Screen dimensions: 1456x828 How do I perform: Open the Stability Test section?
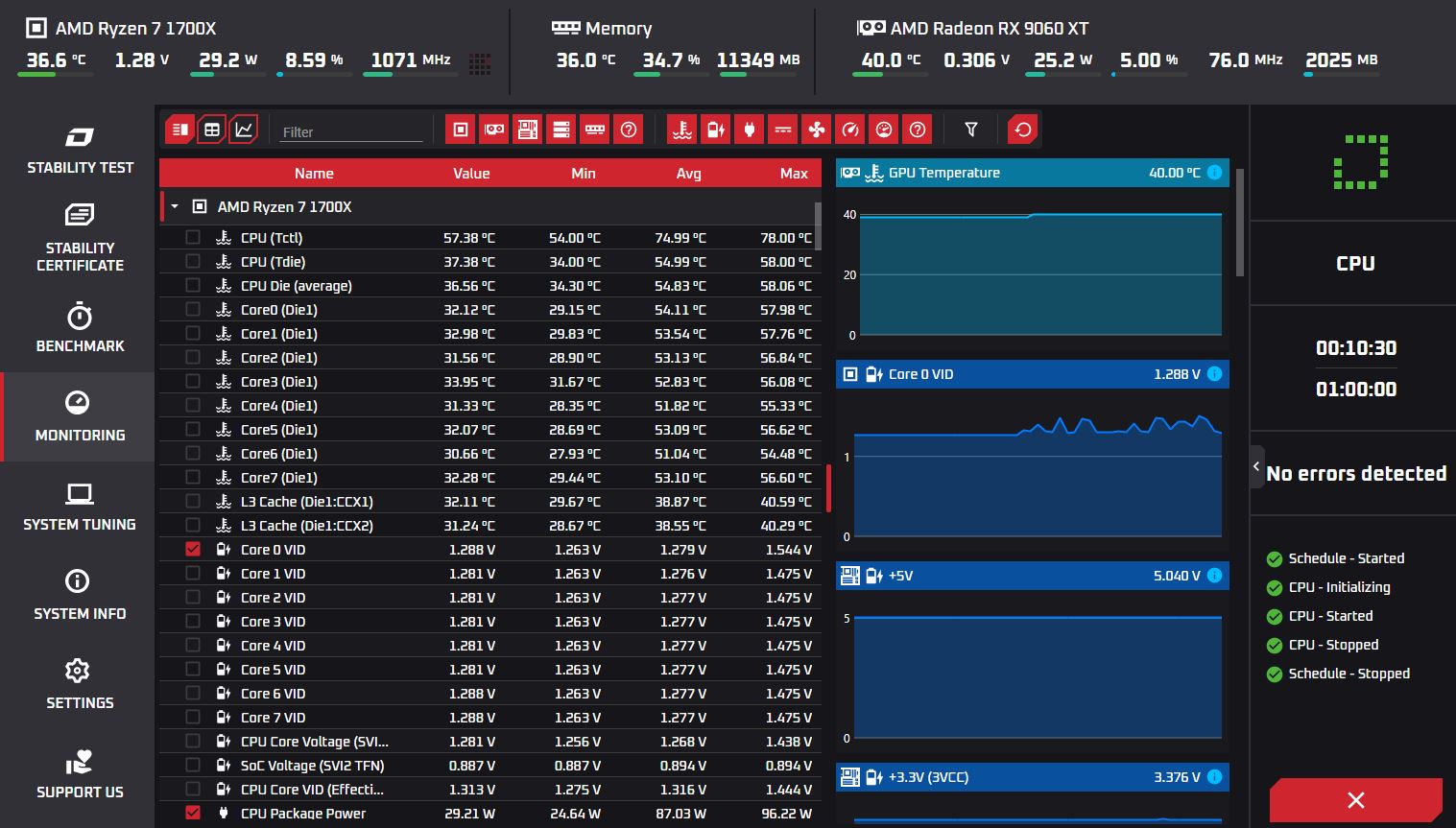pyautogui.click(x=80, y=150)
